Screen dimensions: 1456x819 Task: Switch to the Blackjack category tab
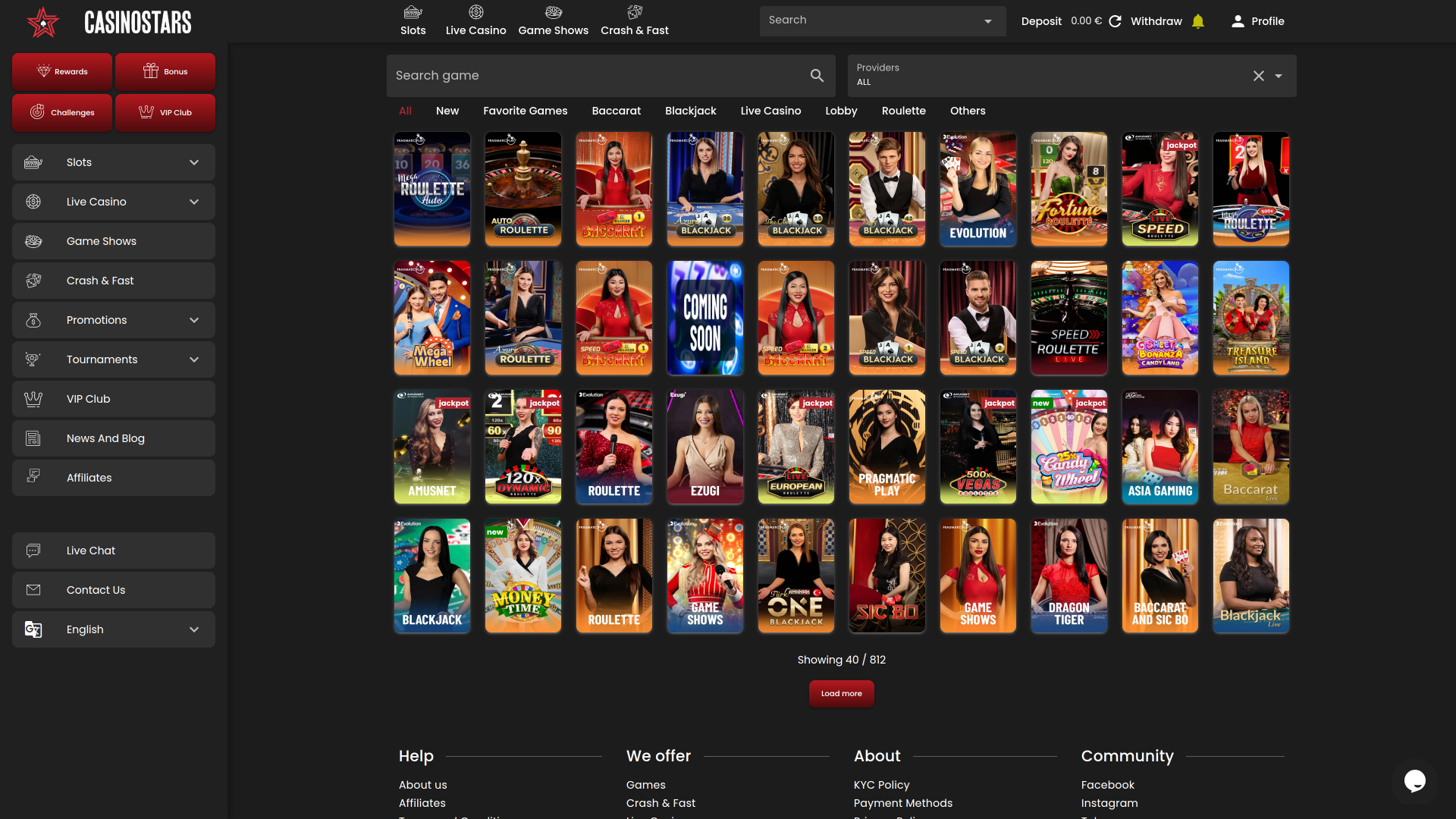coord(690,111)
